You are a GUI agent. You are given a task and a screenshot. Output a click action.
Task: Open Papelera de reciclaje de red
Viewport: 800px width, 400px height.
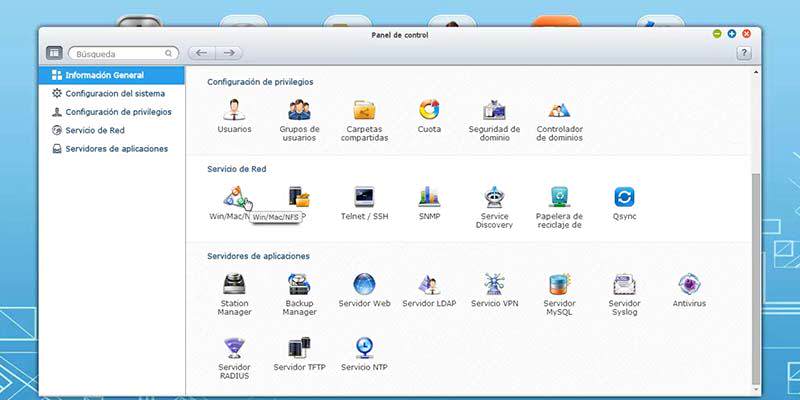559,197
